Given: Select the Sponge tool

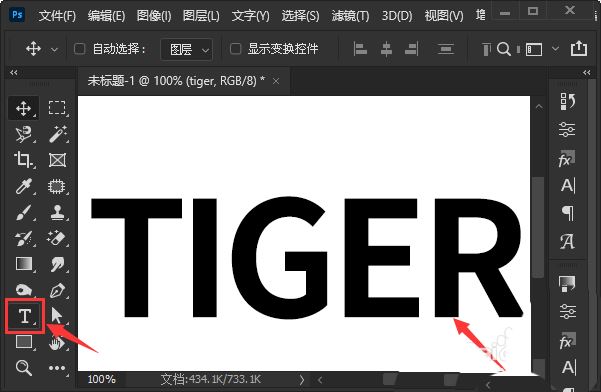Looking at the screenshot, I should click(x=23, y=290).
